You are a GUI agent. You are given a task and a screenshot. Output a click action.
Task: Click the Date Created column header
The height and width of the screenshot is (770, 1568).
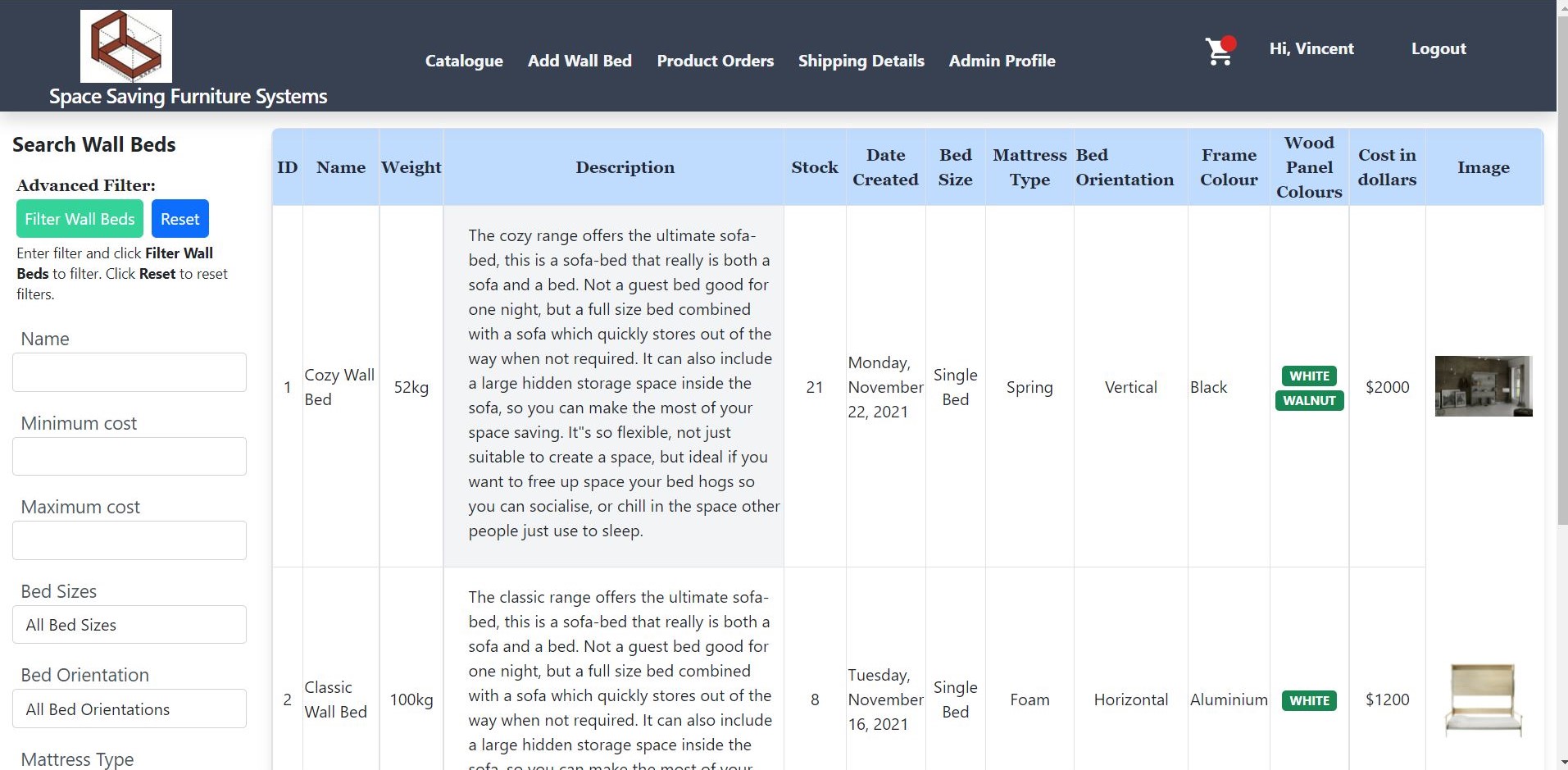click(x=885, y=167)
